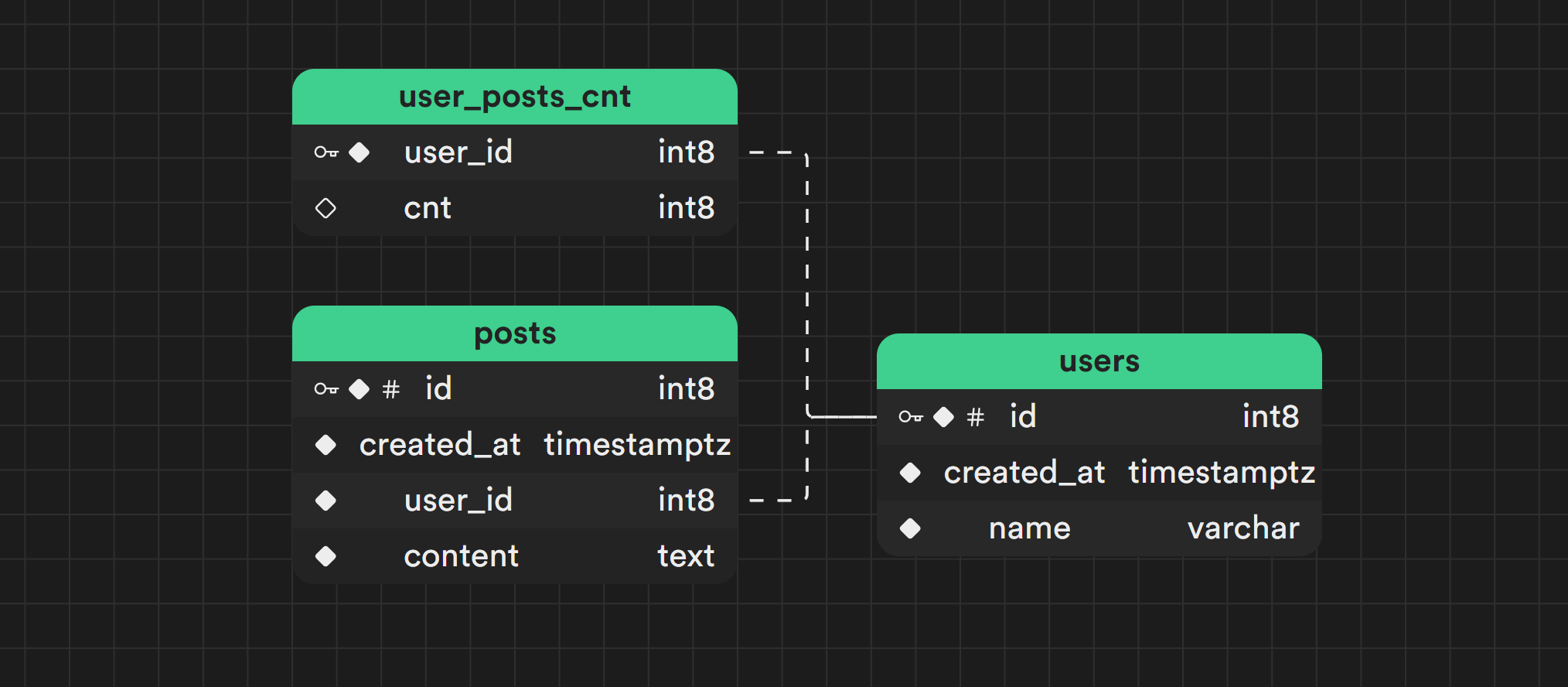Click key icon of user_posts_cnt user_id
Screen dimensions: 1568x687
pos(326,152)
